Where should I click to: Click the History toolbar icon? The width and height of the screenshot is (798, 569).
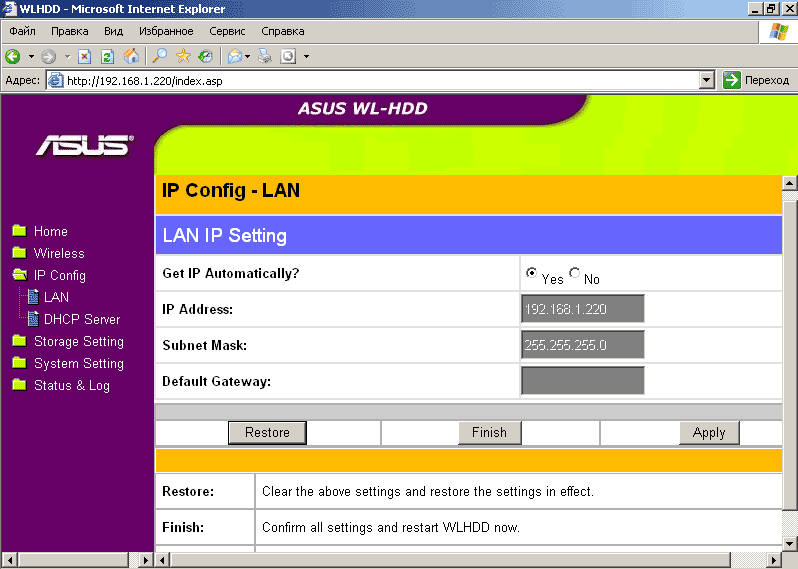click(x=206, y=56)
